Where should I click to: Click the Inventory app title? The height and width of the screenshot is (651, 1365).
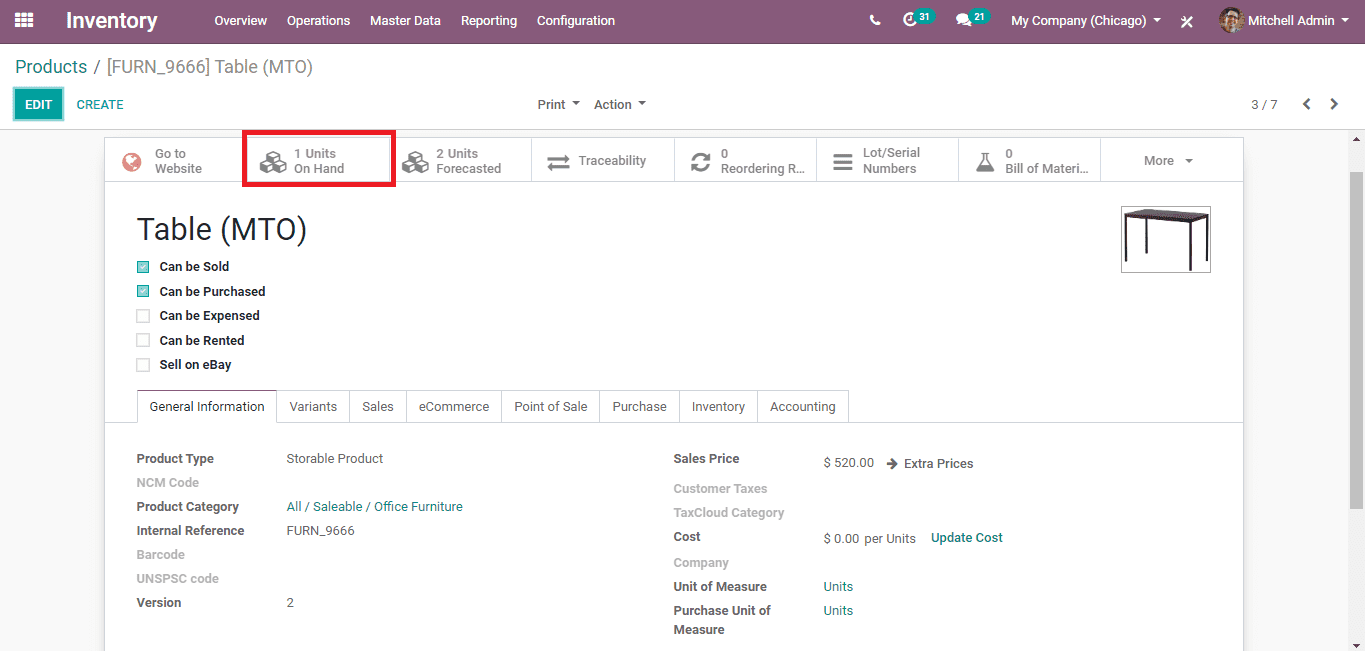tap(112, 20)
